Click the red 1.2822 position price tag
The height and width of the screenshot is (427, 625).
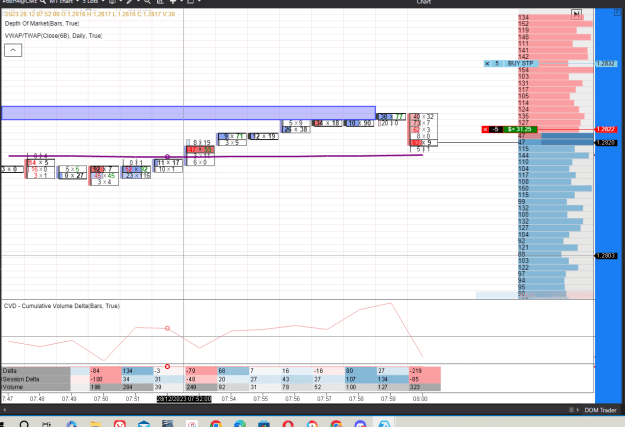point(605,129)
